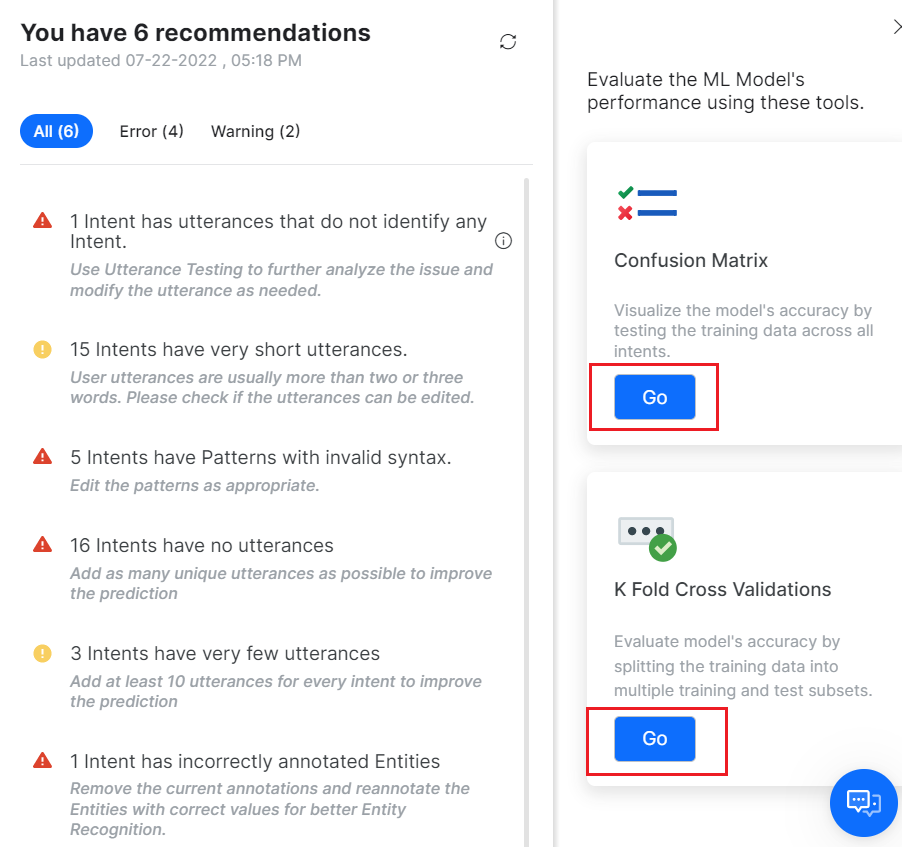The width and height of the screenshot is (902, 847).
Task: Select '5 Intents have Patterns with invalid syntax'
Action: coord(260,457)
